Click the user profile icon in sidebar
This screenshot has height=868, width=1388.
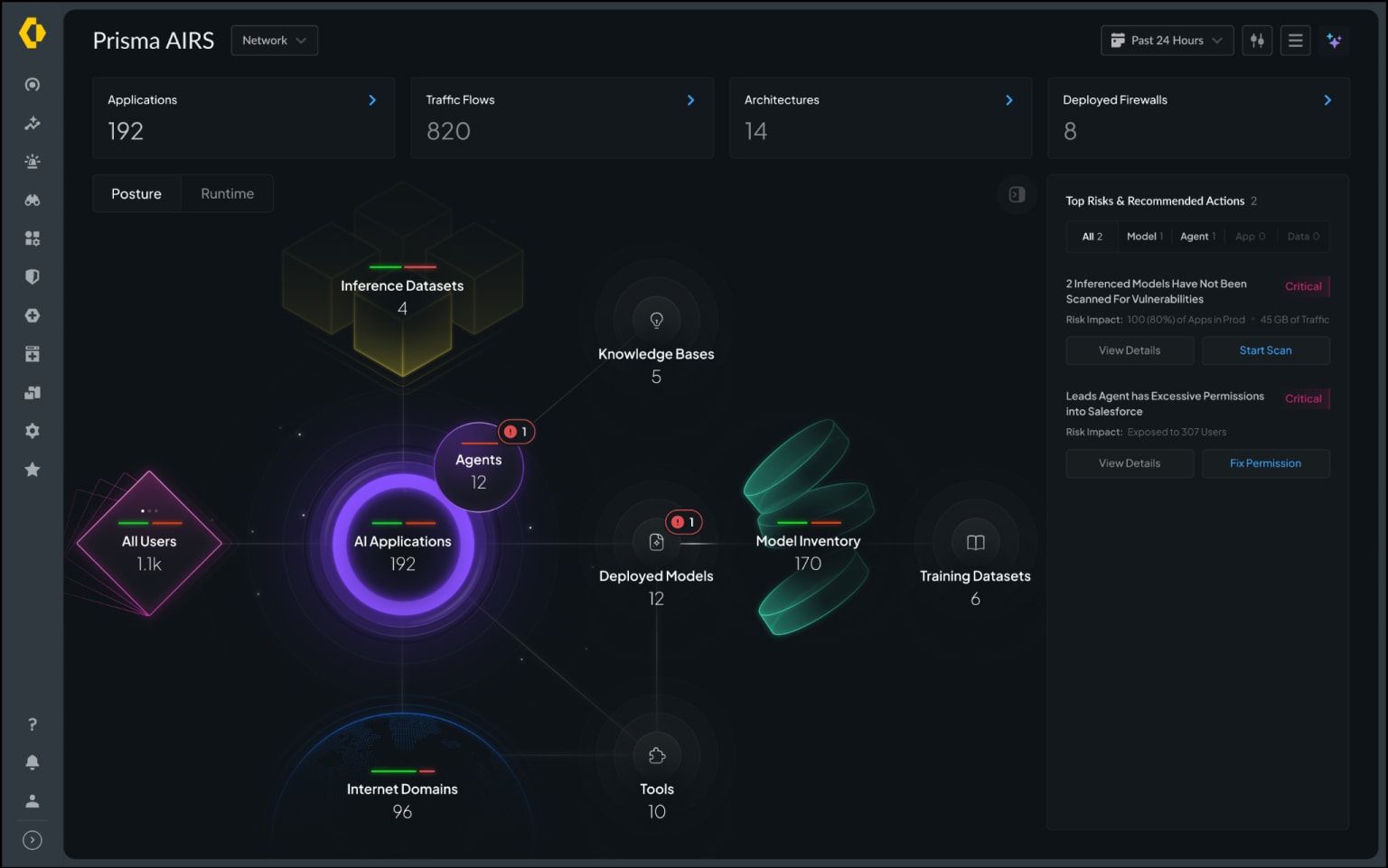click(33, 801)
